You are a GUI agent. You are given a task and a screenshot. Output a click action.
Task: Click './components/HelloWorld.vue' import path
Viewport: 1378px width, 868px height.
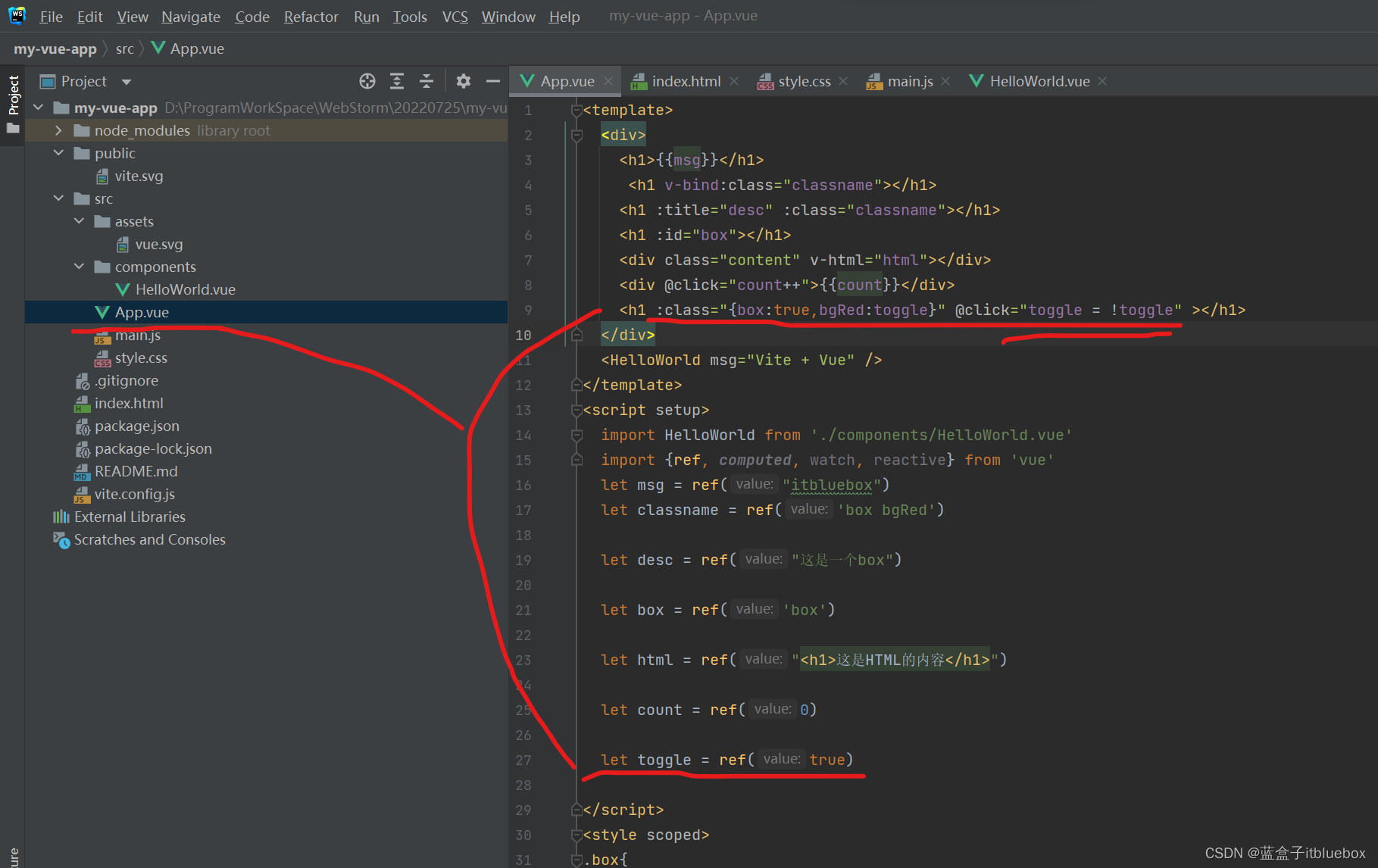click(942, 435)
